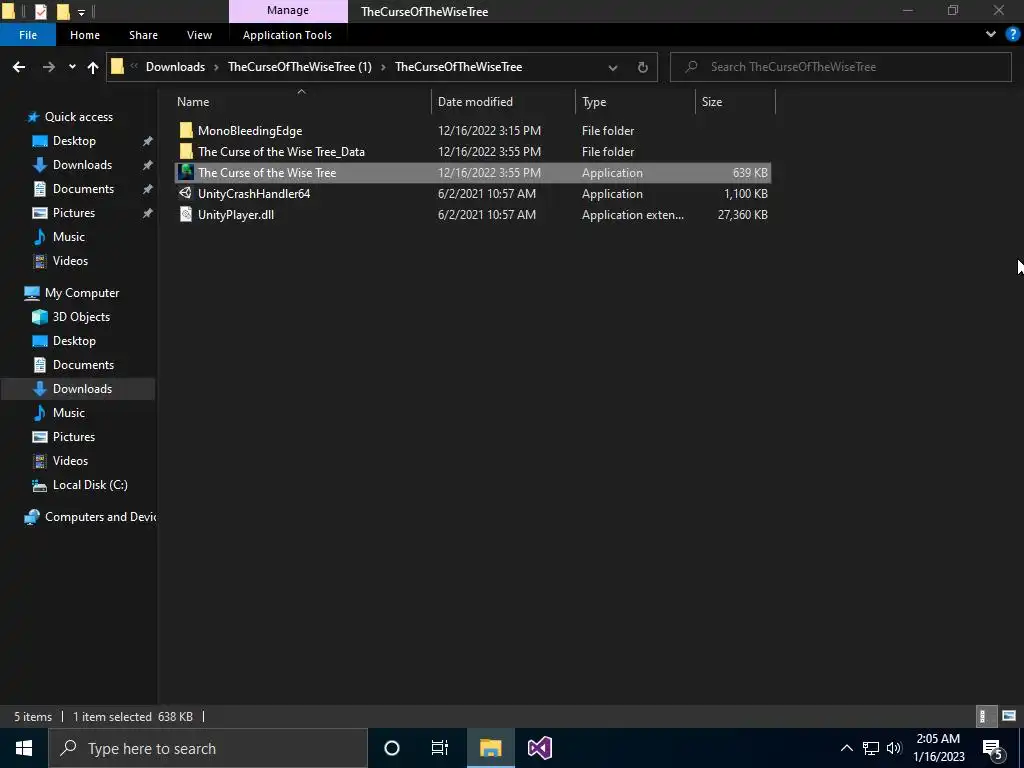Show hidden system tray icons

tap(846, 748)
